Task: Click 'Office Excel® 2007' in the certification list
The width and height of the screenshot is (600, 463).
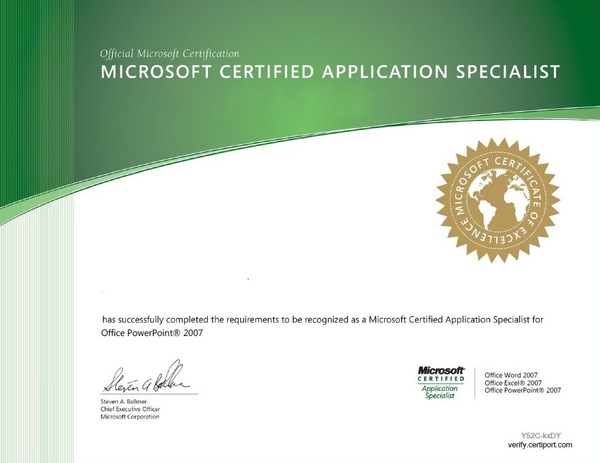Action: [x=513, y=383]
